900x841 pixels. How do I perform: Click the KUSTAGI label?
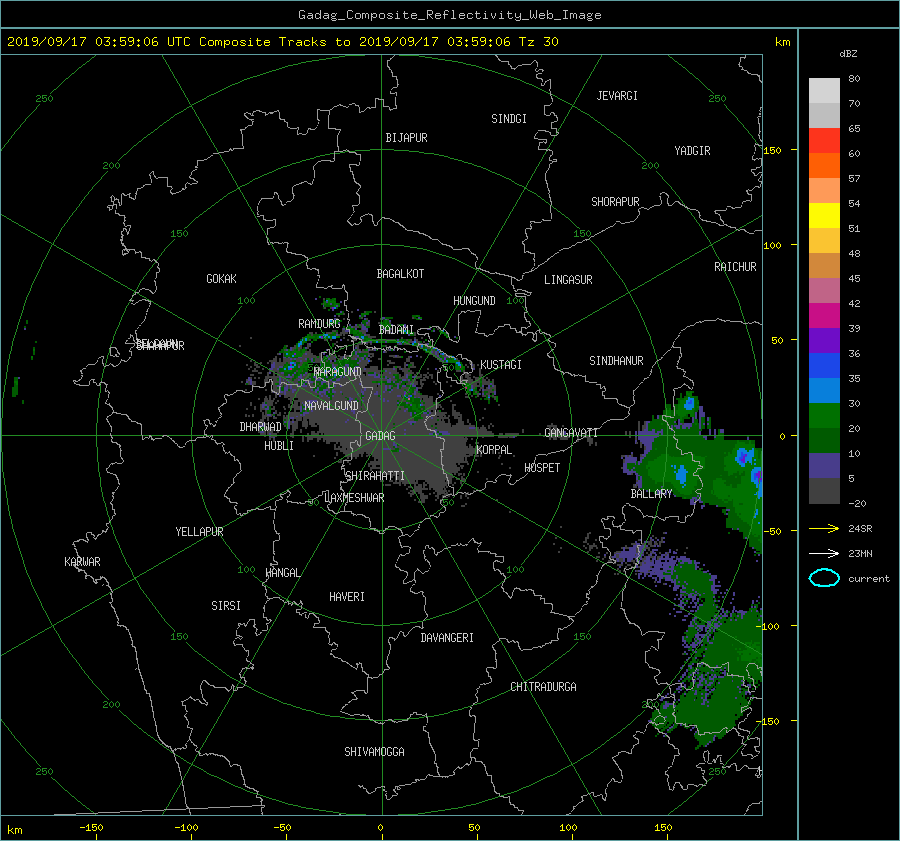[501, 365]
